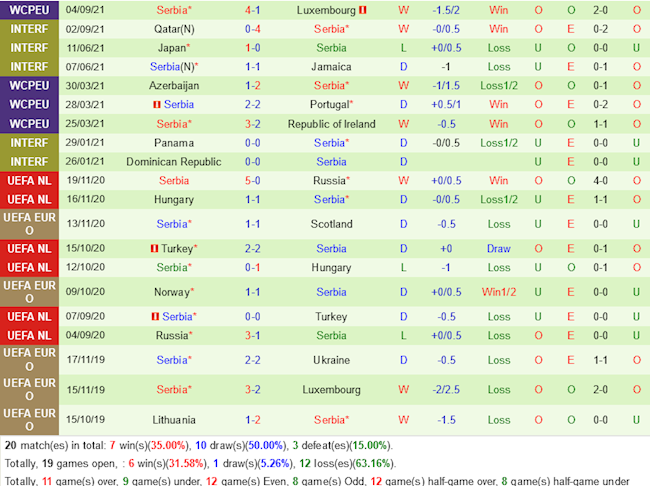
Task: Open UEFA EURO league tag for 13/11/20 match
Action: tap(29, 224)
